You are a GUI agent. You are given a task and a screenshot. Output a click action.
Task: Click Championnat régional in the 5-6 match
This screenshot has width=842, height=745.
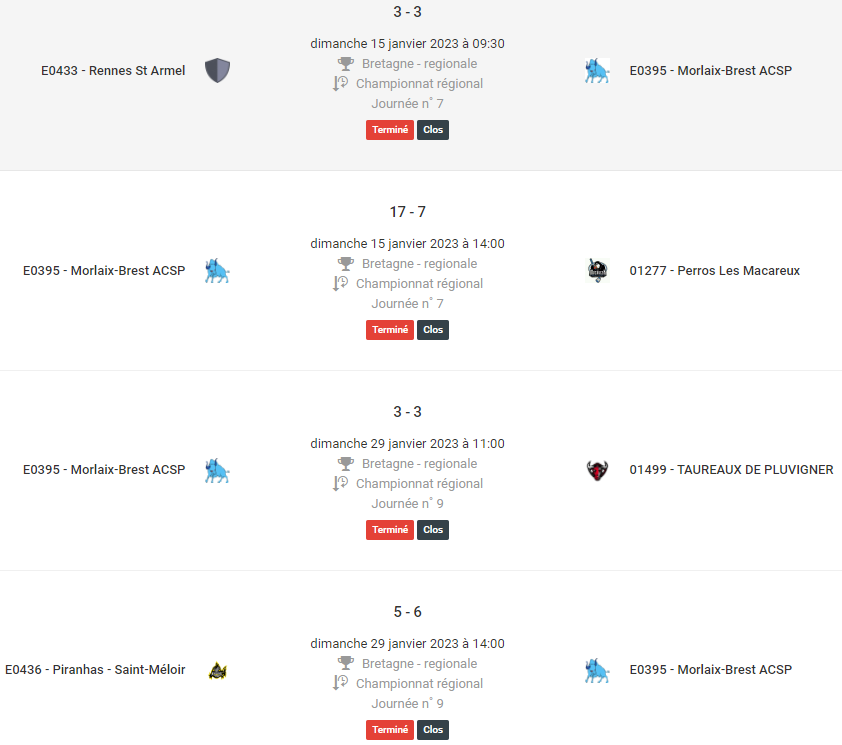coord(419,684)
